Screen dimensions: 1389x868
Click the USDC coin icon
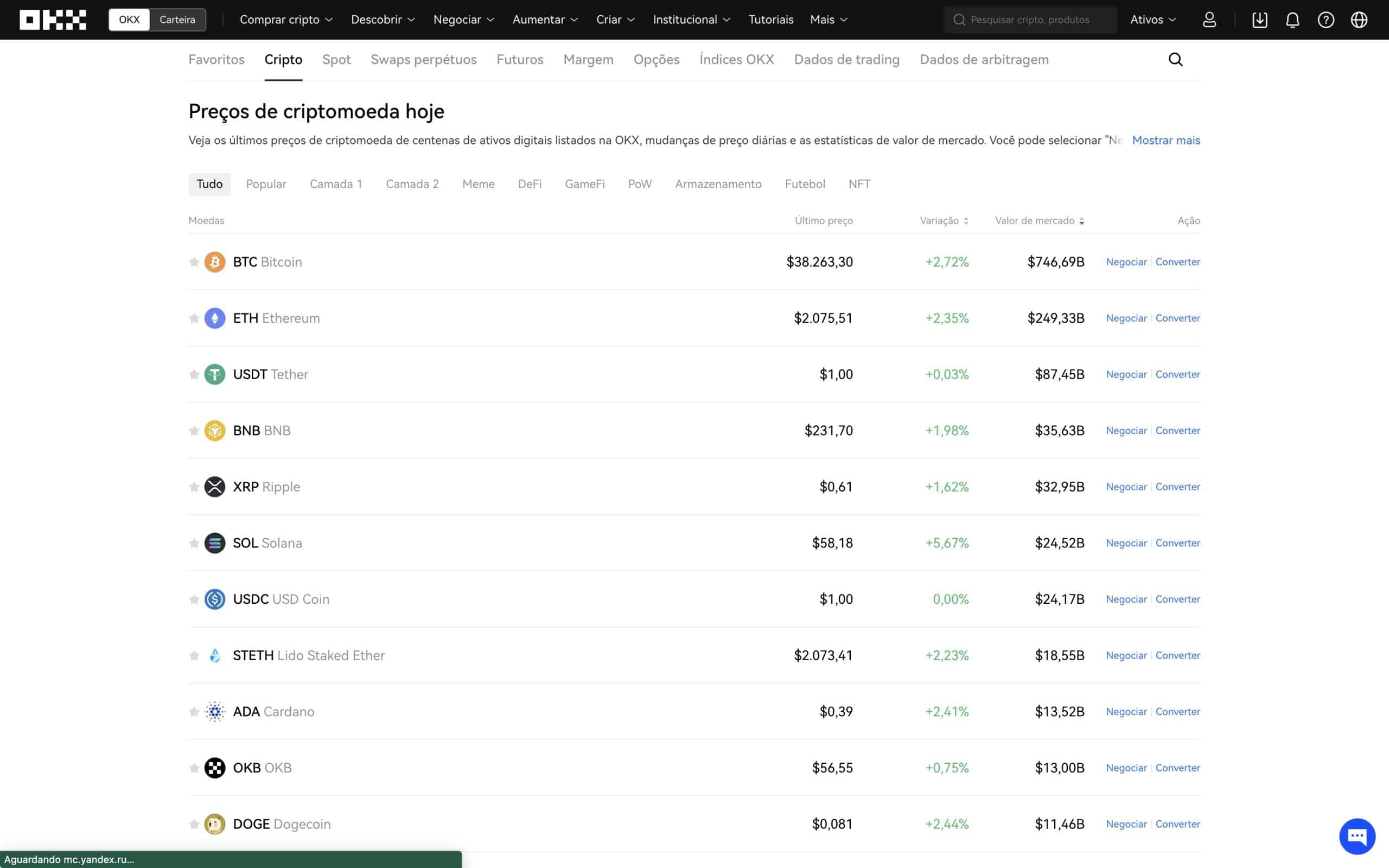(x=215, y=599)
